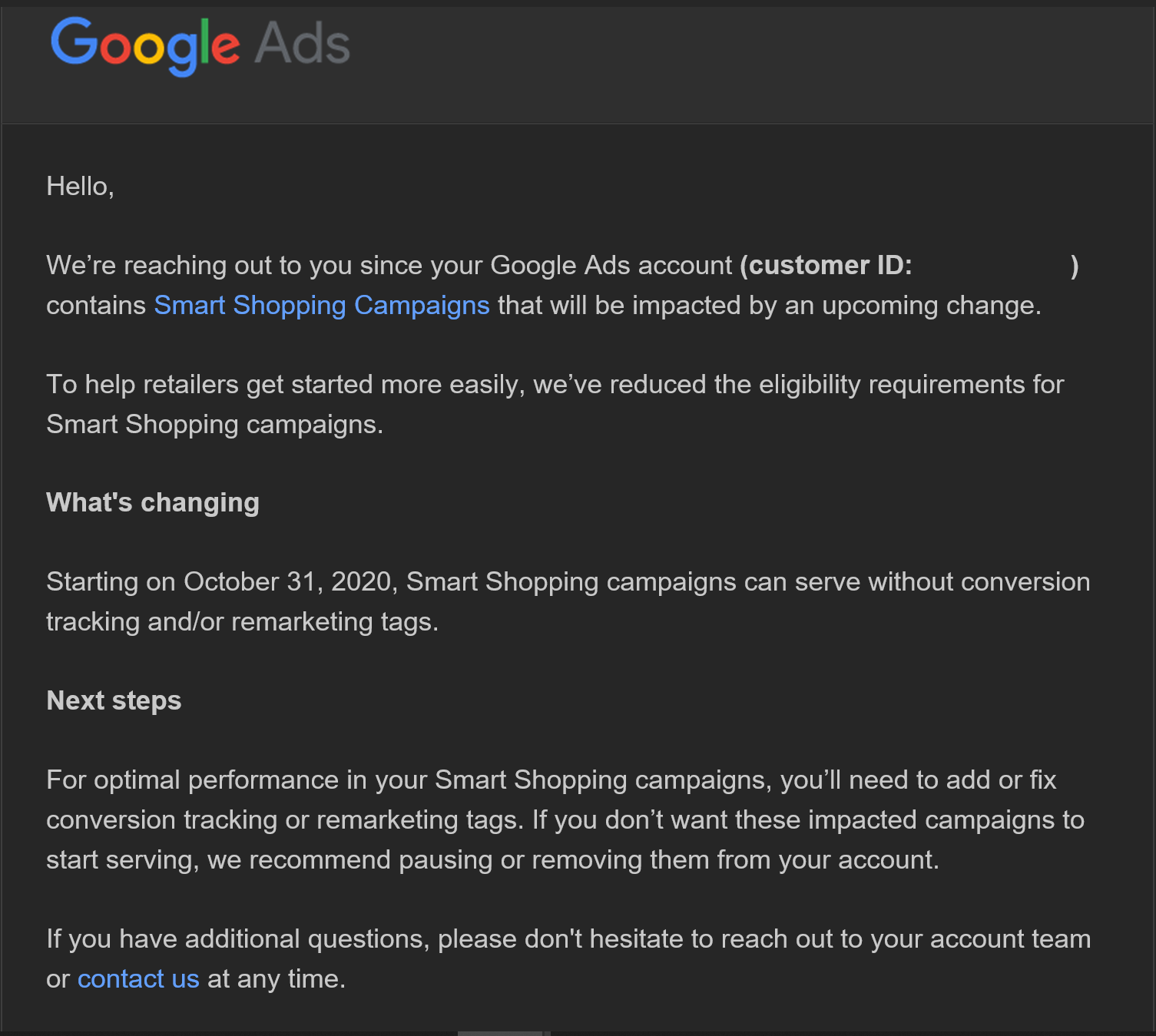Click the gray Ads wordmark in header
The image size is (1156, 1036).
[x=303, y=44]
